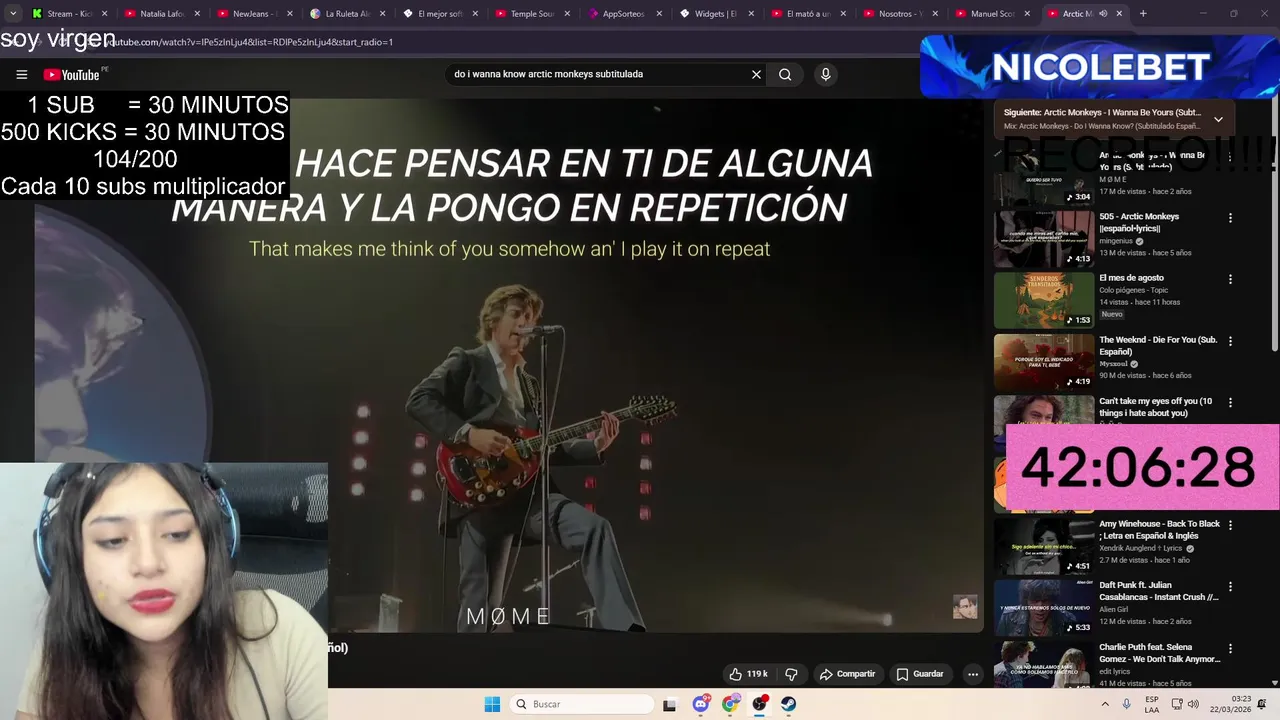Switch to the Stream - Kick tab

click(x=69, y=14)
